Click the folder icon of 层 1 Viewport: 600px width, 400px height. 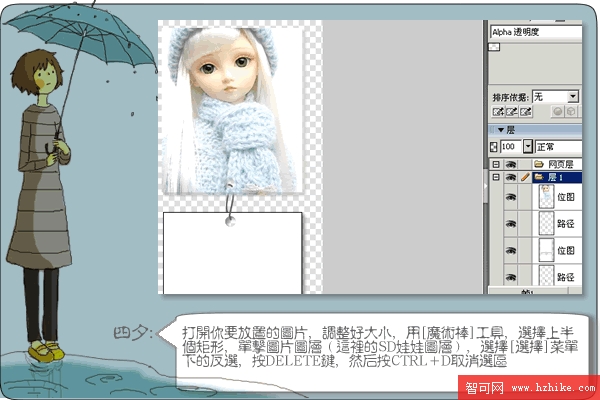[x=539, y=178]
